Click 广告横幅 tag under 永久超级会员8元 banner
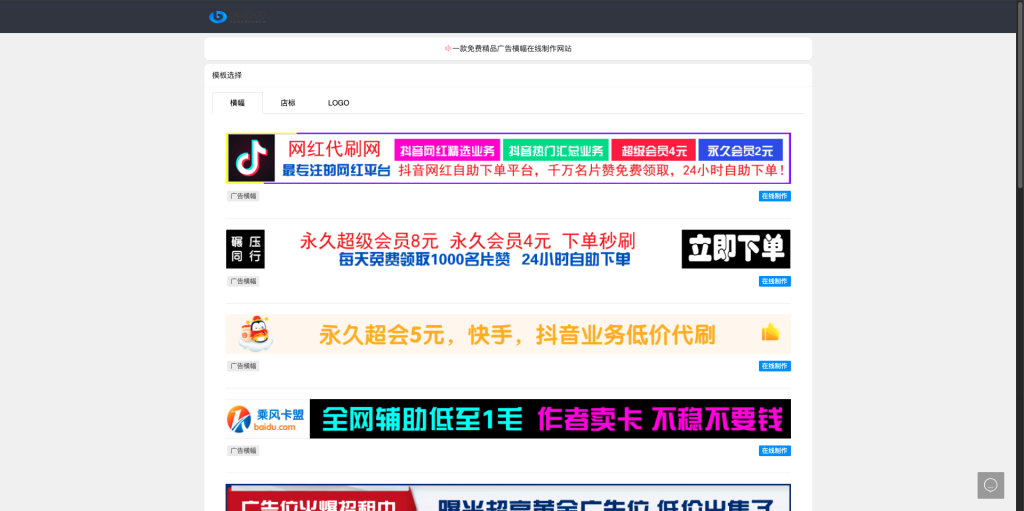 (x=243, y=281)
